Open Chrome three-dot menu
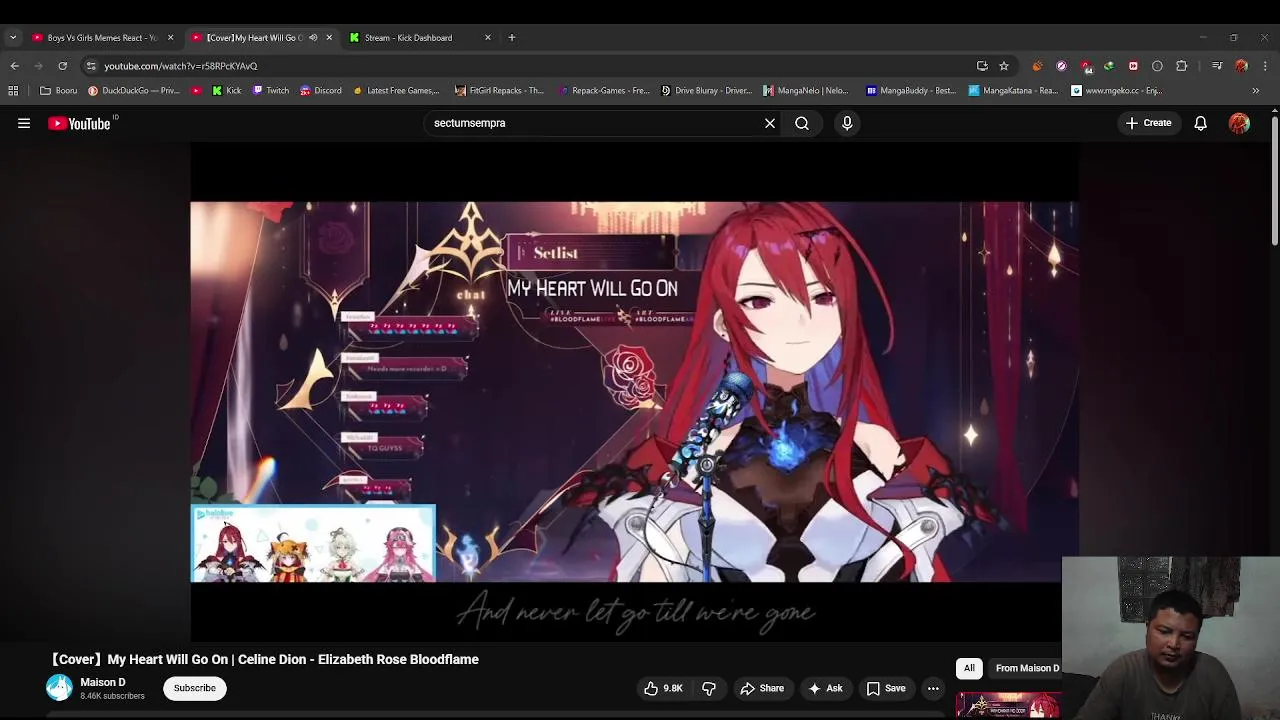 1265,66
